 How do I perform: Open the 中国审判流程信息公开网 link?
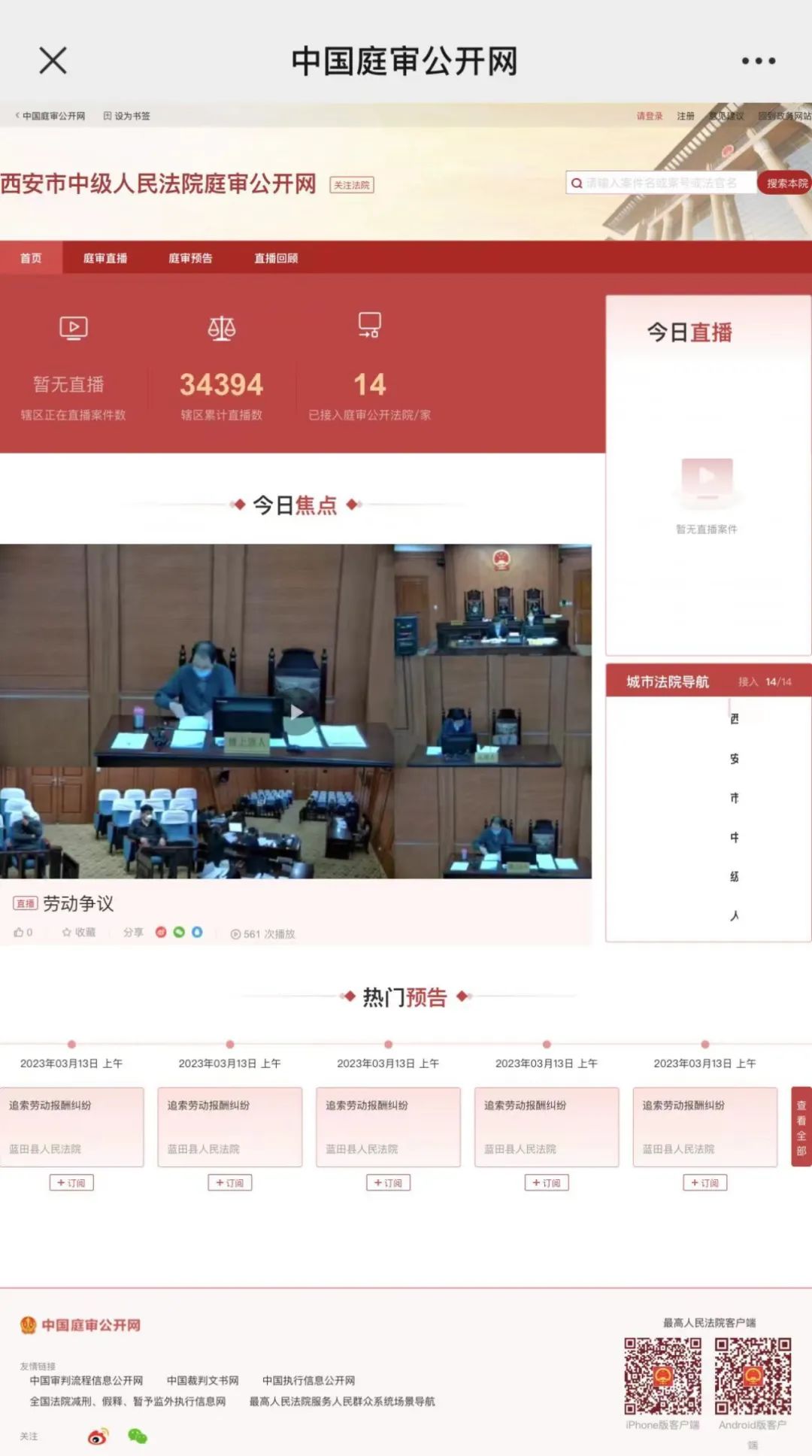coord(86,1380)
